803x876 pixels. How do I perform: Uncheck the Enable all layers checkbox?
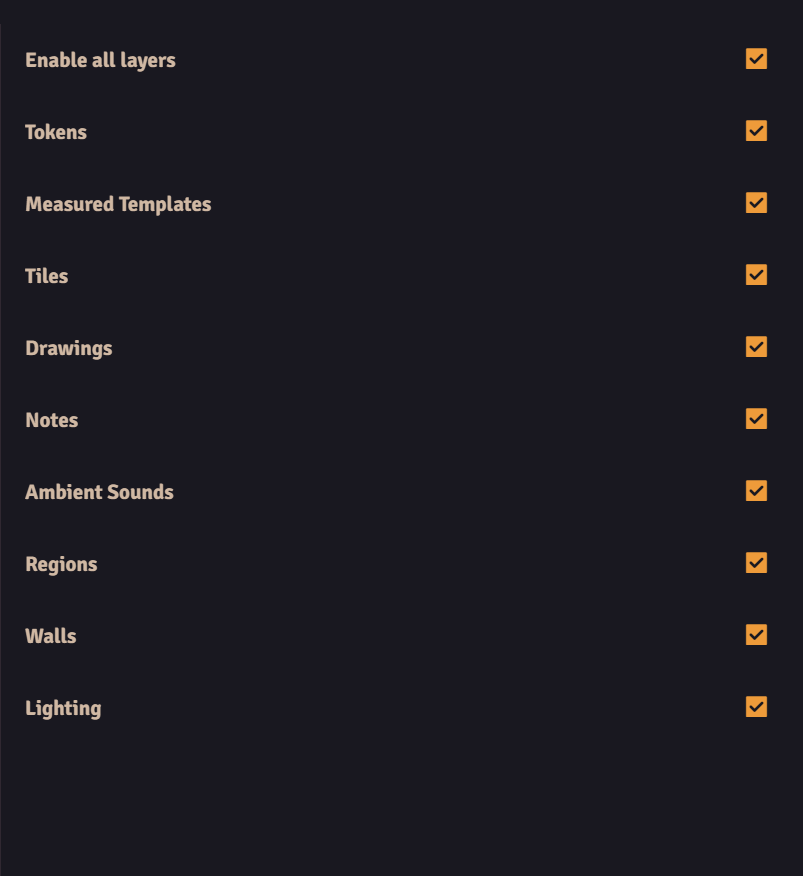(756, 59)
